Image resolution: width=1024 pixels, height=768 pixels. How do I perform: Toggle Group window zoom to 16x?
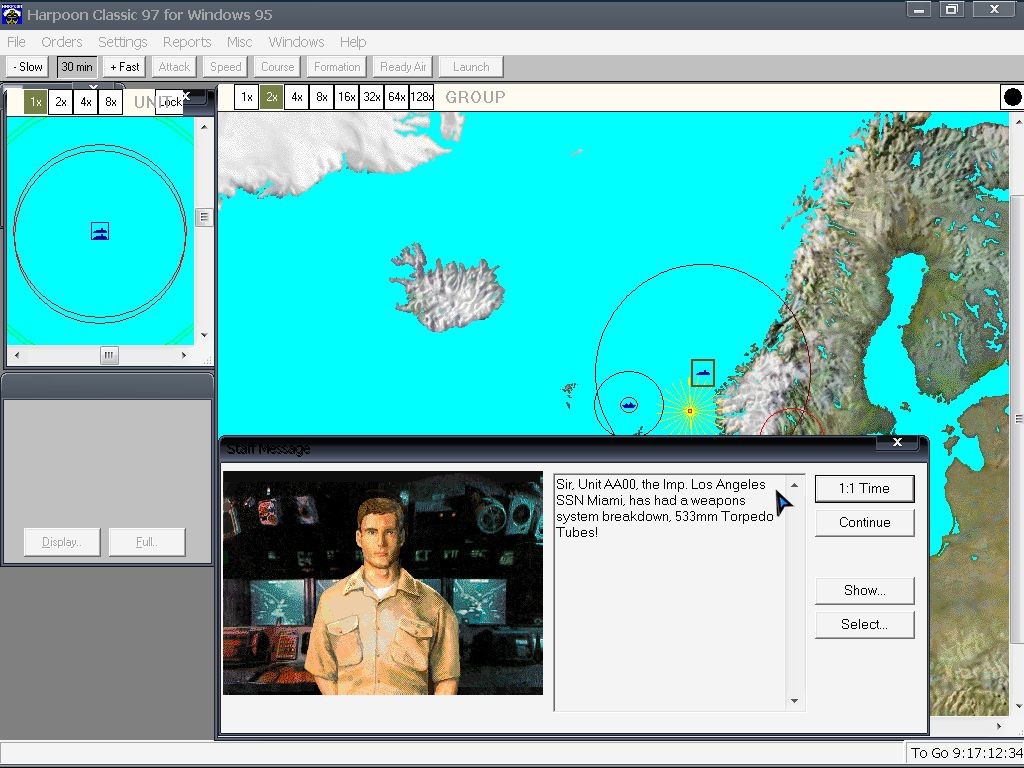tap(346, 97)
